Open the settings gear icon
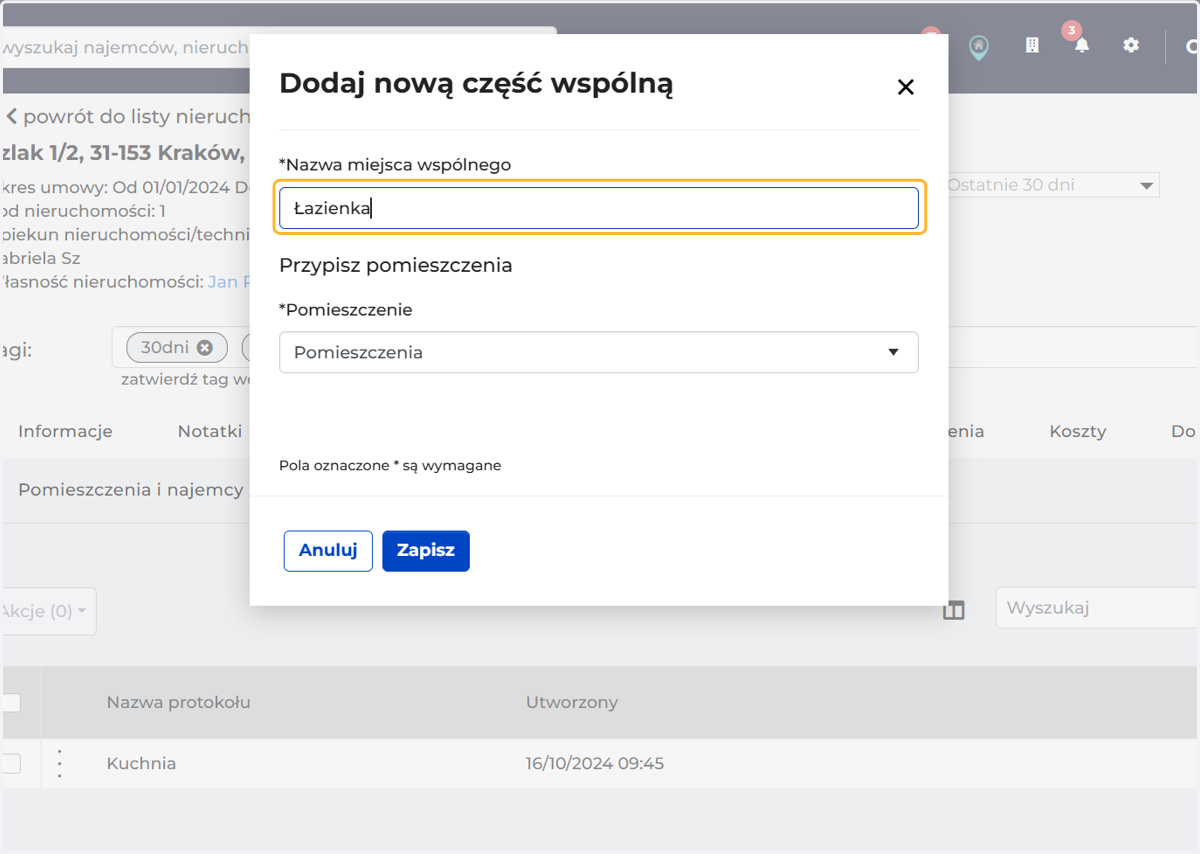The image size is (1200, 854). [1131, 45]
